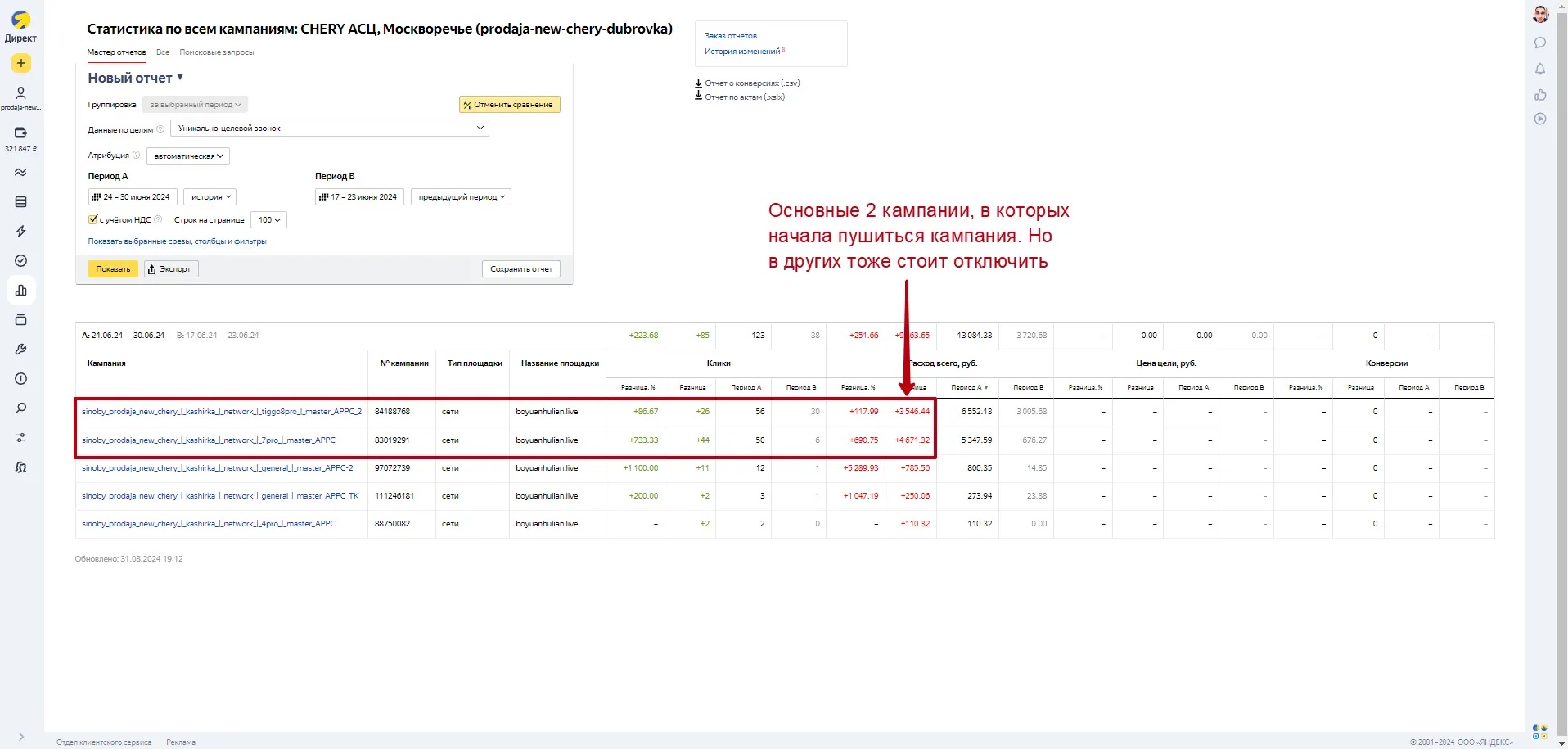Expand the 'автоматическая' attribution dropdown
The image size is (1568, 749).
point(188,156)
